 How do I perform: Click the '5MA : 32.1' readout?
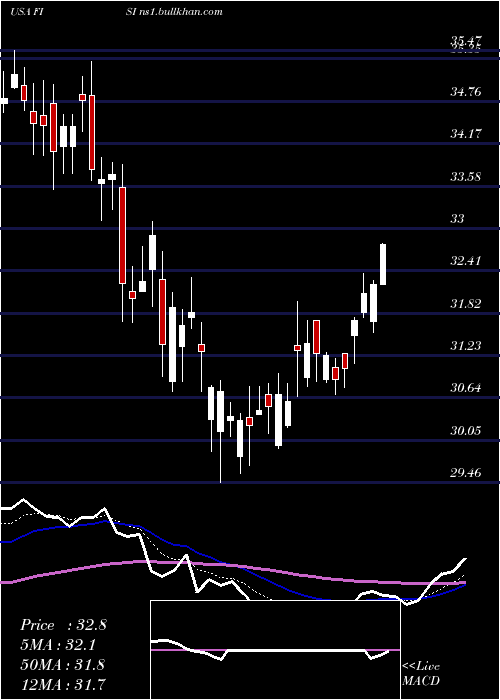coord(58,645)
